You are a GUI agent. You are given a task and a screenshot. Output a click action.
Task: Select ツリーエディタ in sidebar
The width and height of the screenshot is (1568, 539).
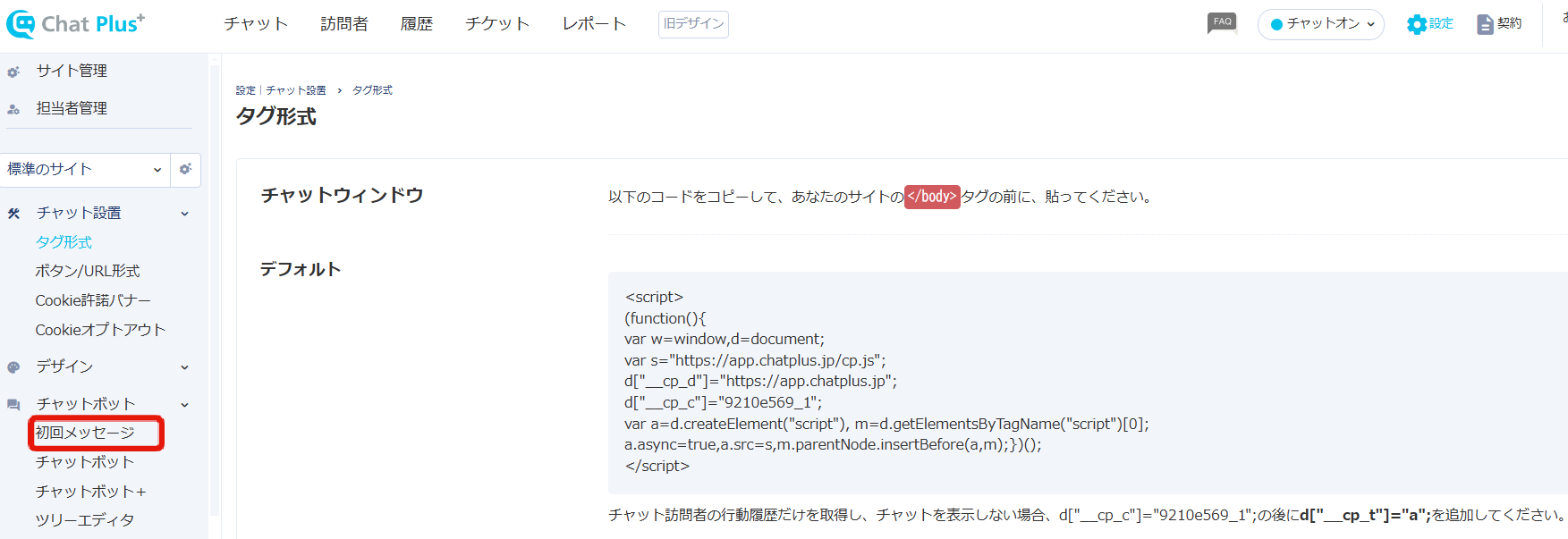[85, 520]
